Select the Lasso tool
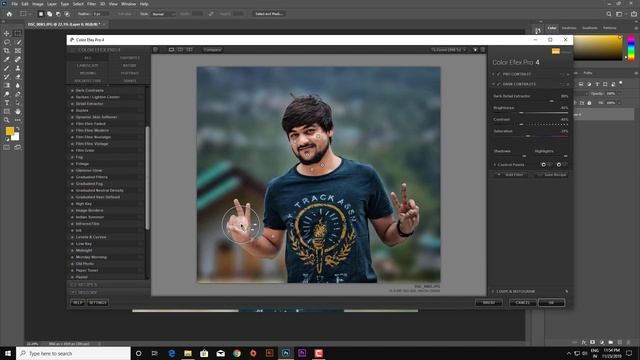This screenshot has height=360, width=640. click(x=7, y=42)
